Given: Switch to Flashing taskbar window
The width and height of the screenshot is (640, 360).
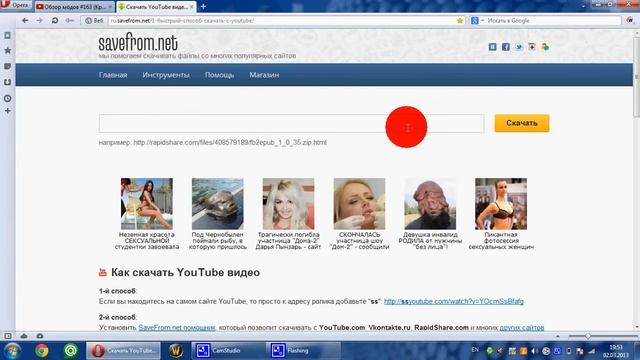Looking at the screenshot, I should tap(303, 351).
